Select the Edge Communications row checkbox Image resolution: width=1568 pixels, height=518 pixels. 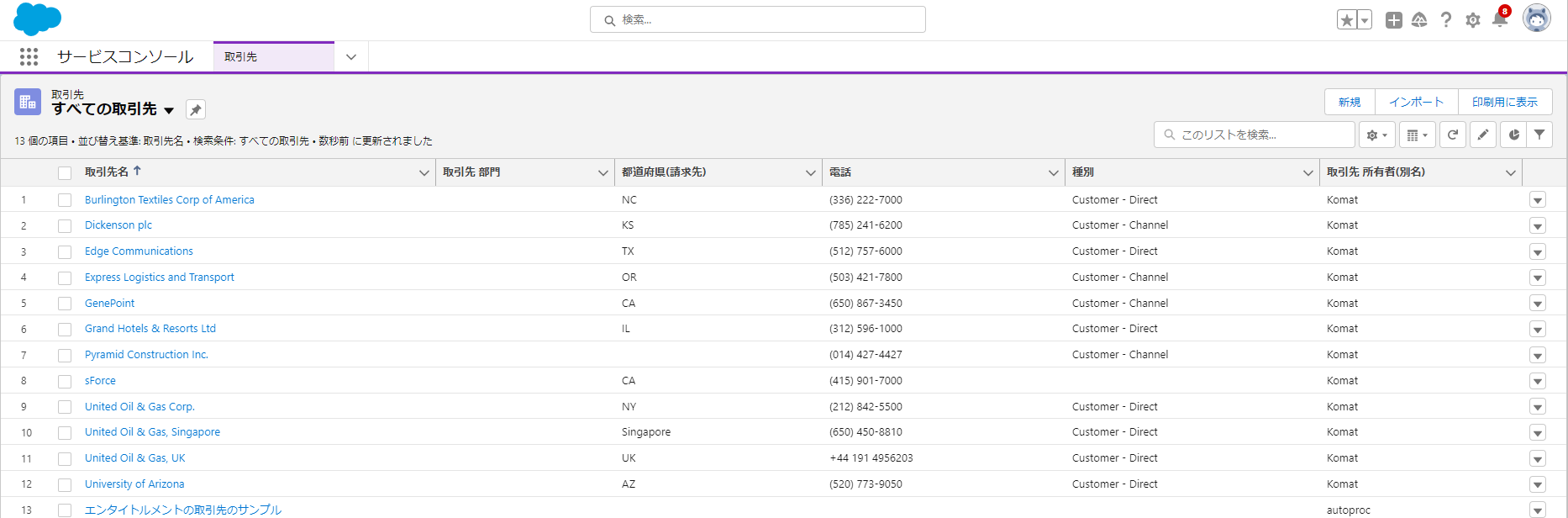coord(65,252)
